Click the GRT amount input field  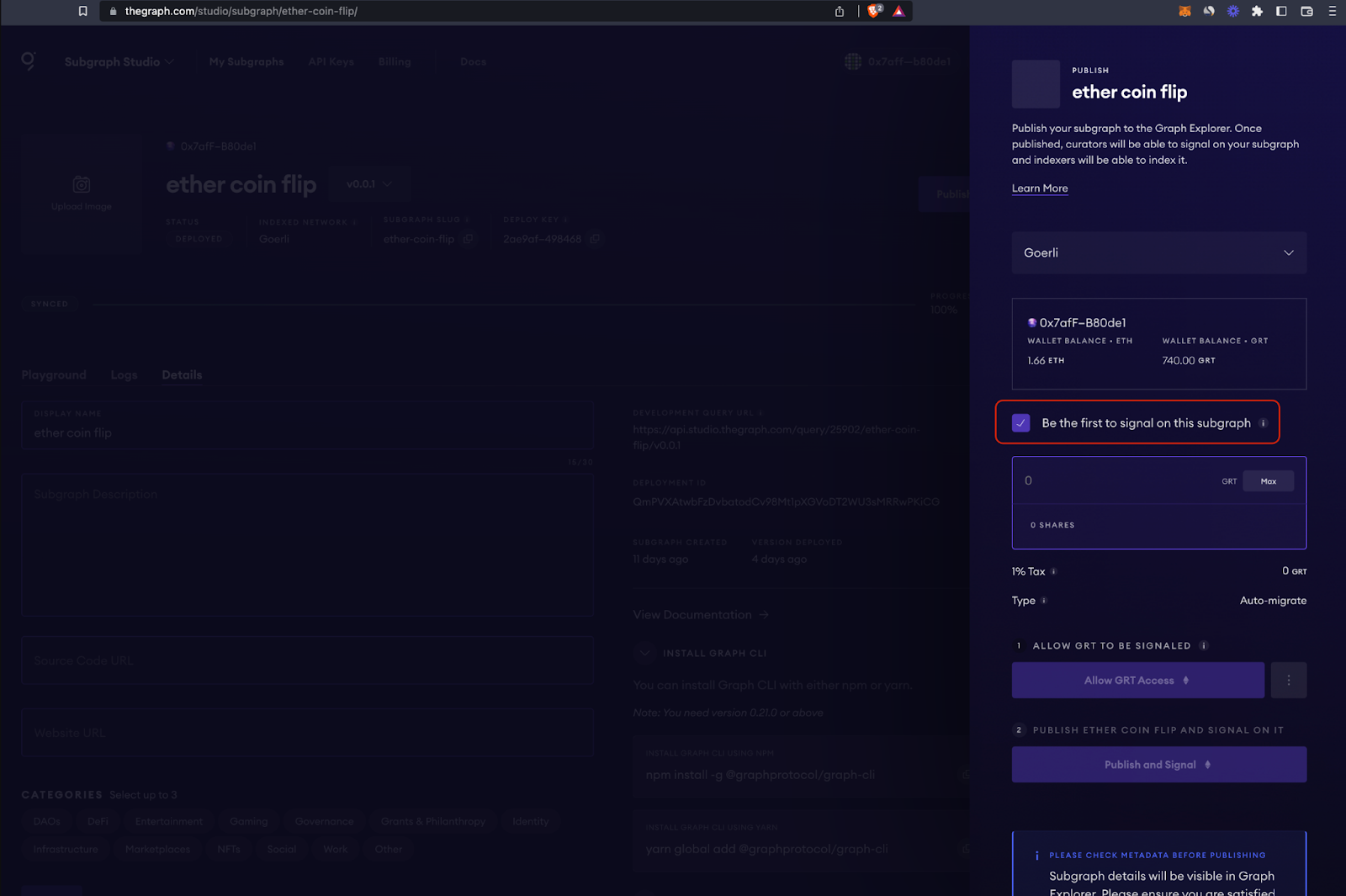click(1110, 480)
